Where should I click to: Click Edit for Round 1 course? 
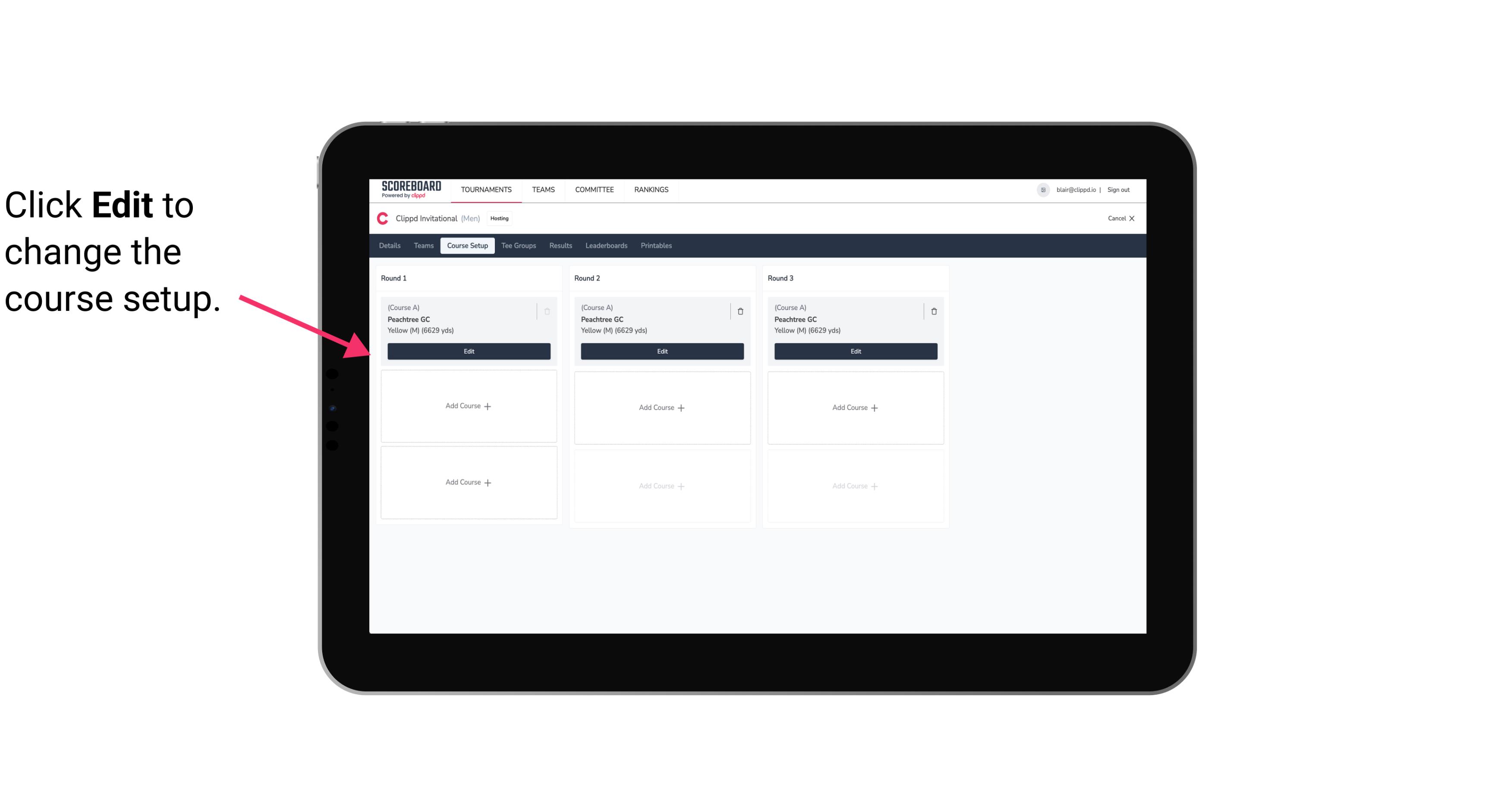coord(468,351)
